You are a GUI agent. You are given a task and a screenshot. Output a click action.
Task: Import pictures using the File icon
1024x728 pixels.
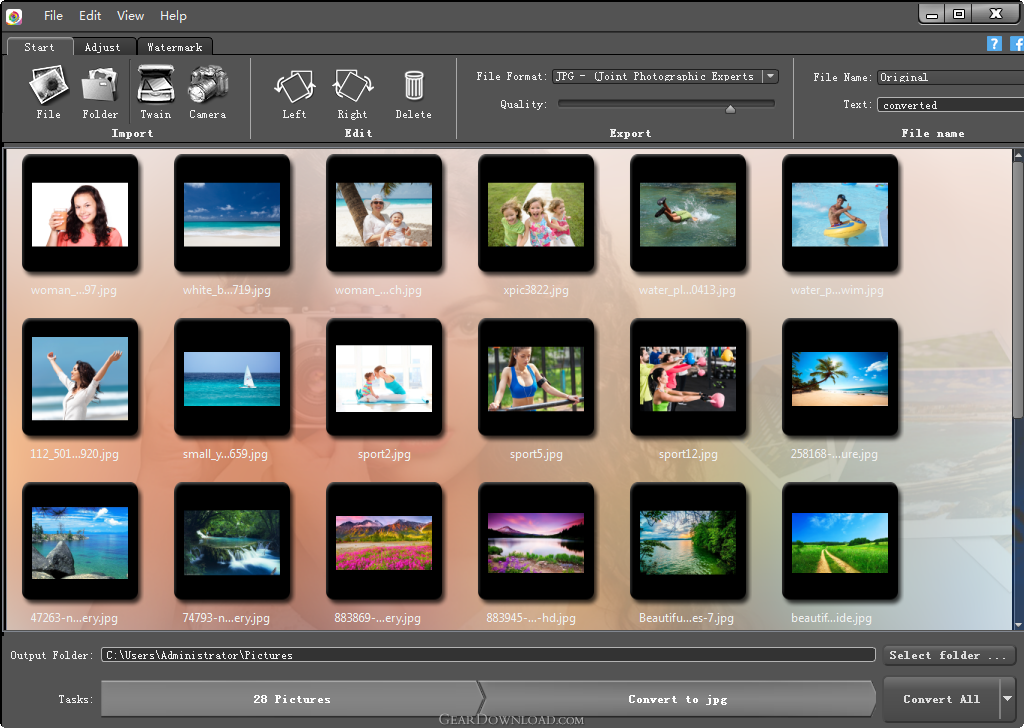click(x=48, y=92)
